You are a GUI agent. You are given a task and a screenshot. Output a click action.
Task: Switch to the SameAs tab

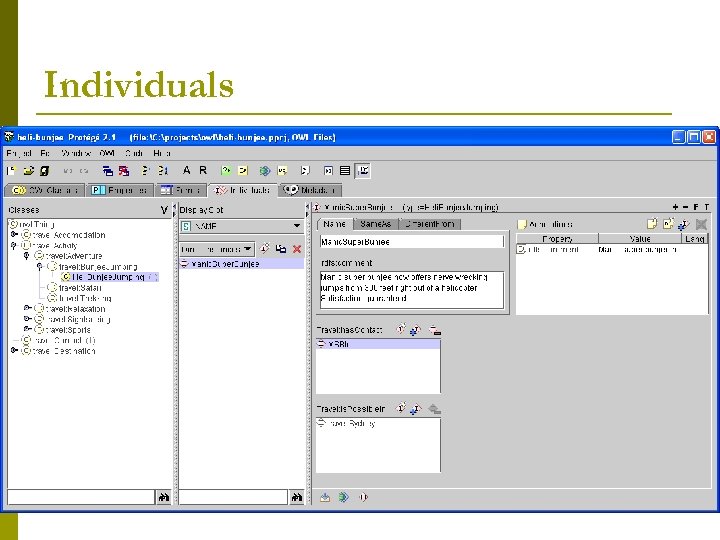(376, 224)
